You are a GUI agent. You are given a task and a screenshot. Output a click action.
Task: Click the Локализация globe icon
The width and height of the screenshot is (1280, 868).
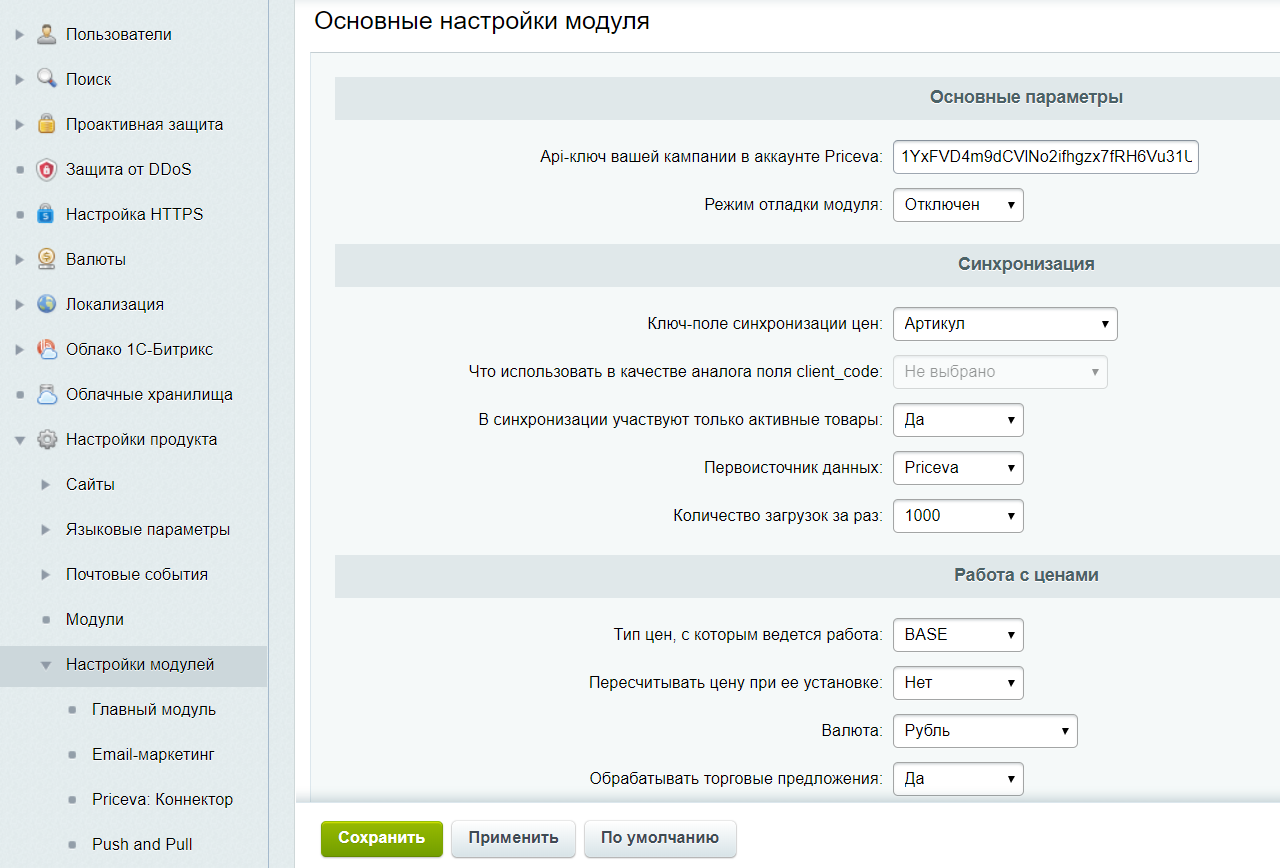click(47, 304)
